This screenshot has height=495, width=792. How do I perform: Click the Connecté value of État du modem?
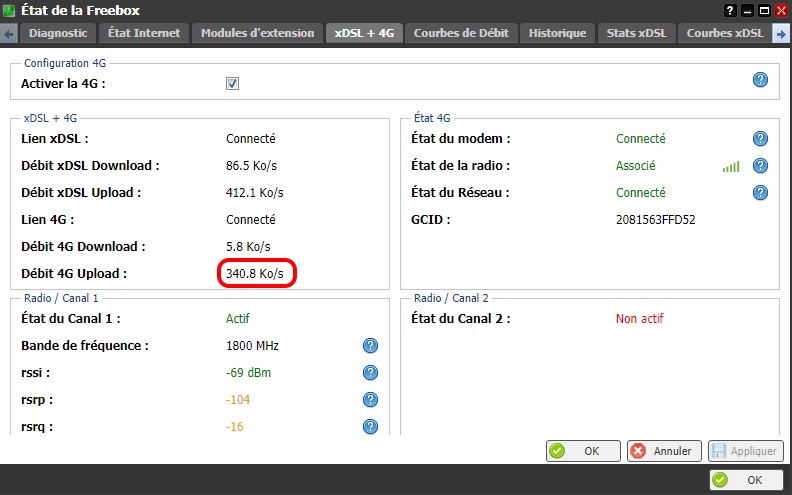[x=640, y=138]
